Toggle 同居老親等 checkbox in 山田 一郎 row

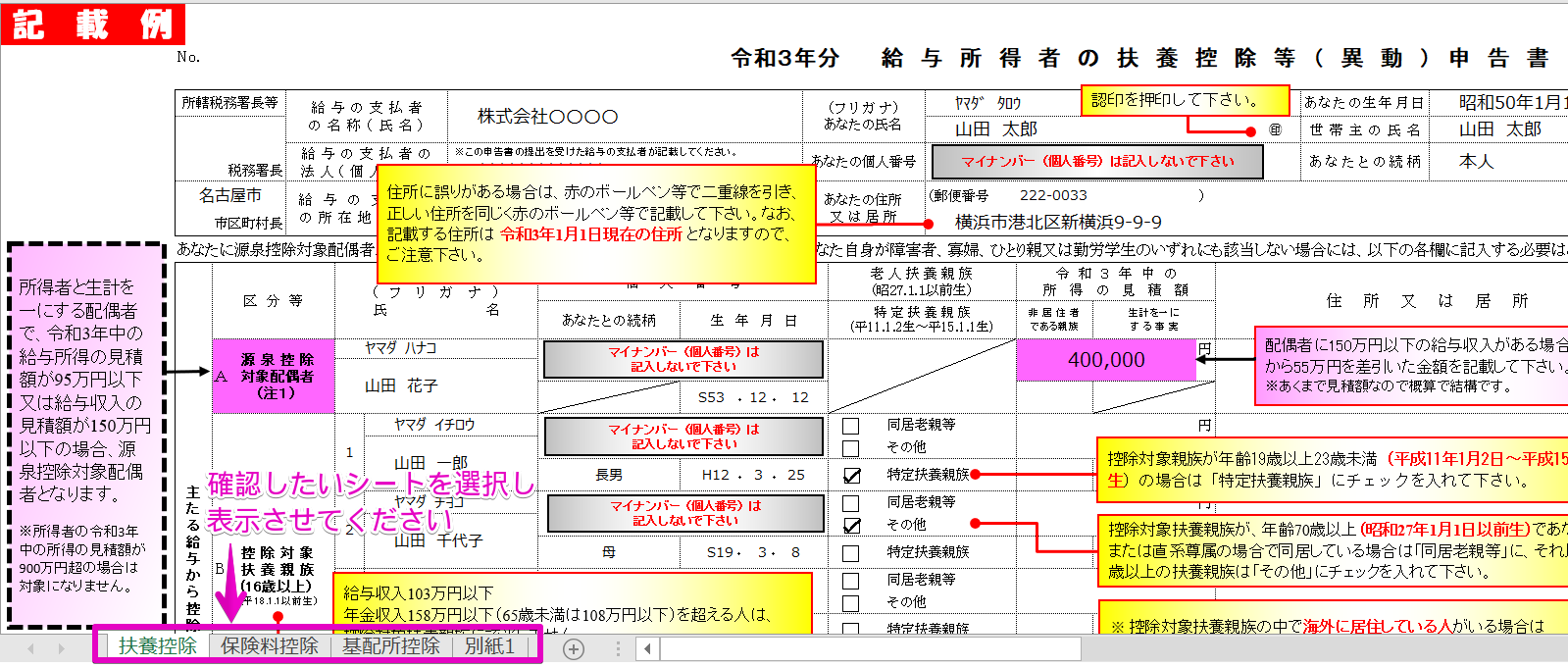coord(851,426)
